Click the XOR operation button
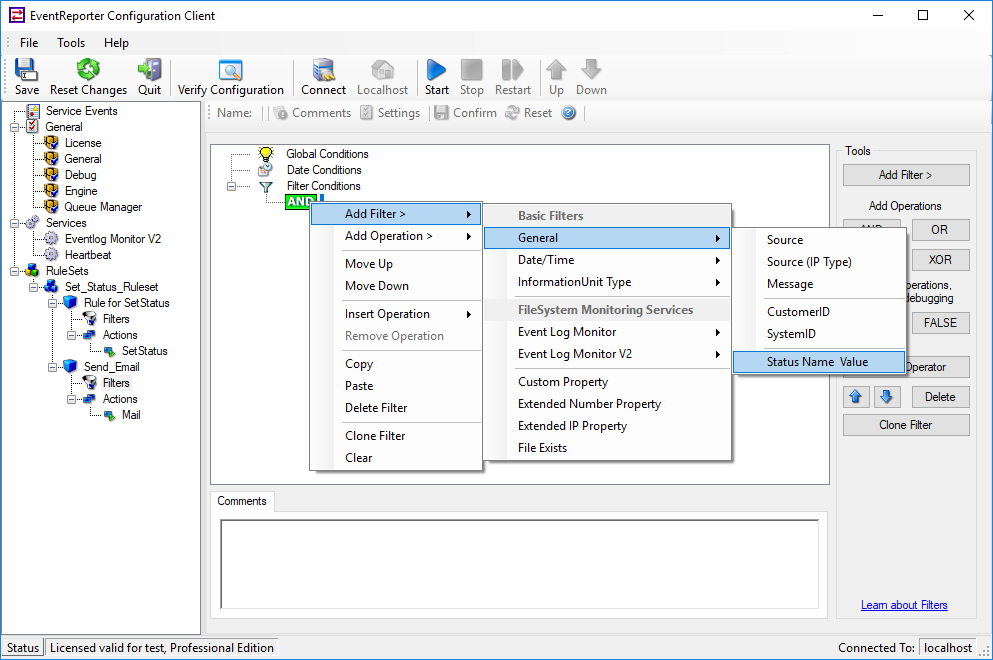Viewport: 993px width, 660px height. pyautogui.click(x=940, y=260)
